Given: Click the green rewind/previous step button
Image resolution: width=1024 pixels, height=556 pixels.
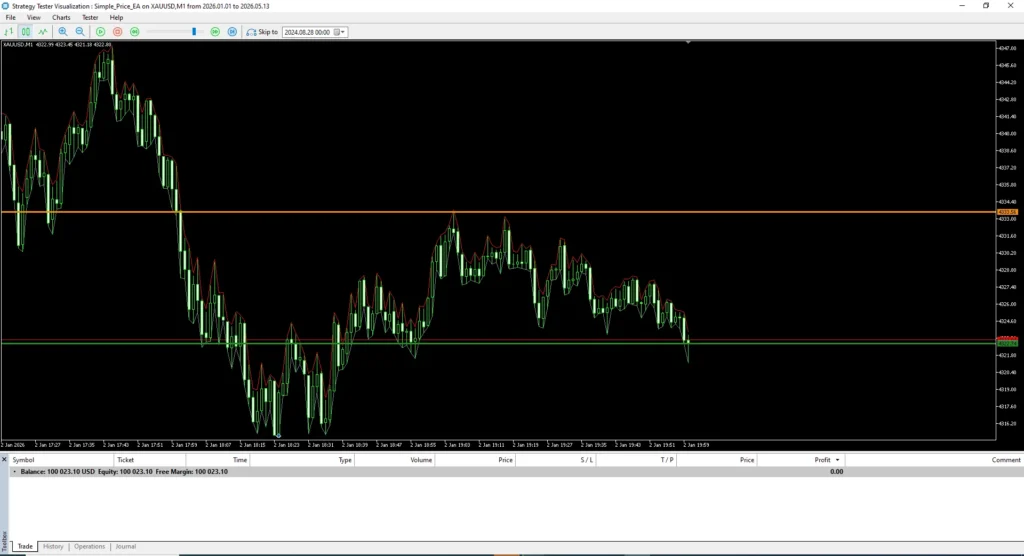Looking at the screenshot, I should pos(135,31).
